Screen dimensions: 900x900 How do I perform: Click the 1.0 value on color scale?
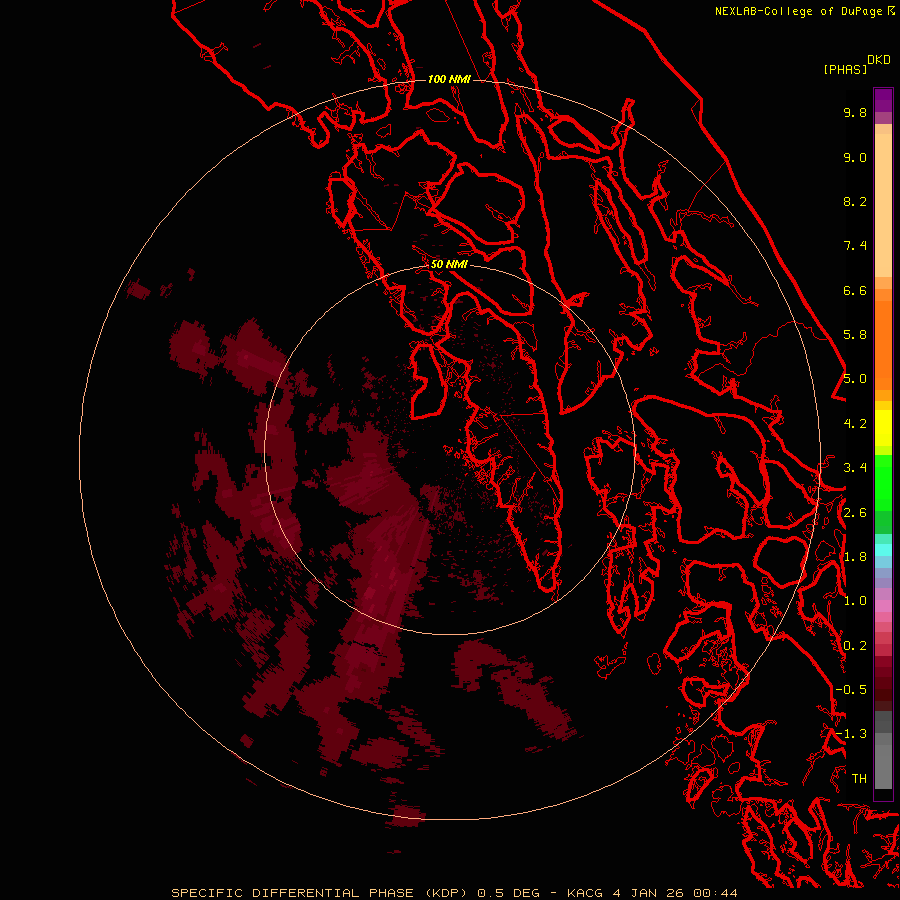pos(855,601)
